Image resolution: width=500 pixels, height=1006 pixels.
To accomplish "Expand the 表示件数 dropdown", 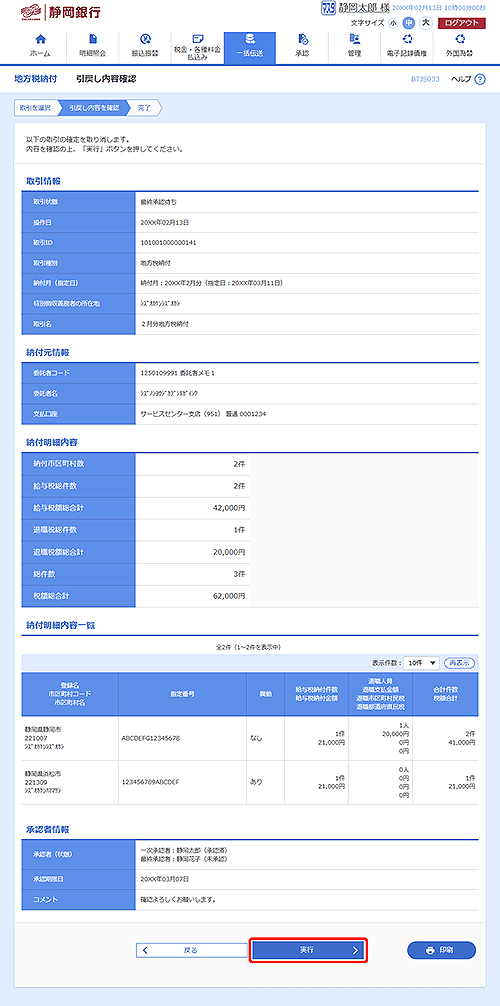I will (x=421, y=662).
